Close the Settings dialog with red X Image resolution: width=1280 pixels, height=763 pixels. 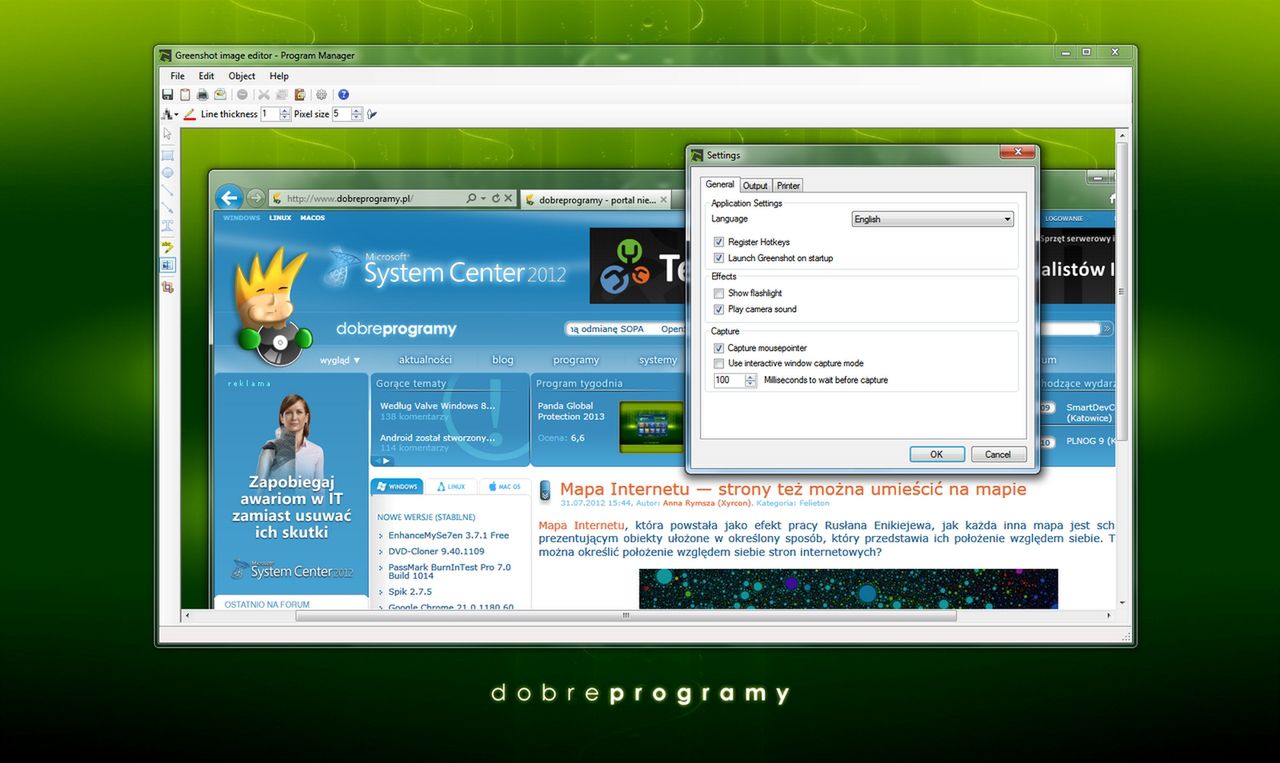coord(1017,152)
